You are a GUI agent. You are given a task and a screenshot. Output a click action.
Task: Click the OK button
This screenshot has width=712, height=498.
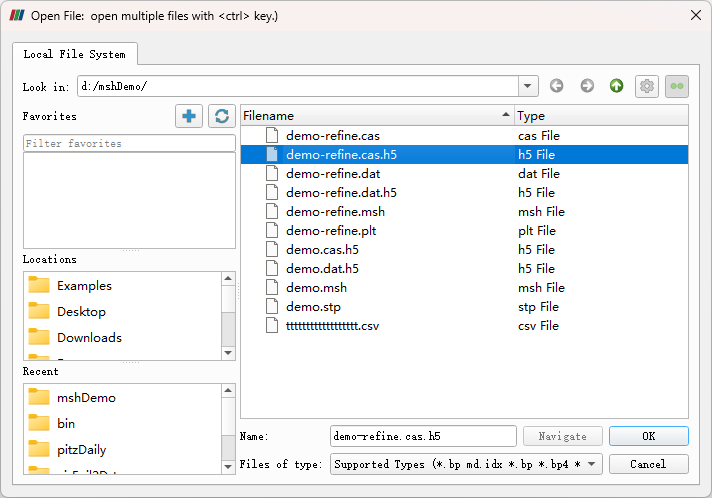[x=648, y=436]
